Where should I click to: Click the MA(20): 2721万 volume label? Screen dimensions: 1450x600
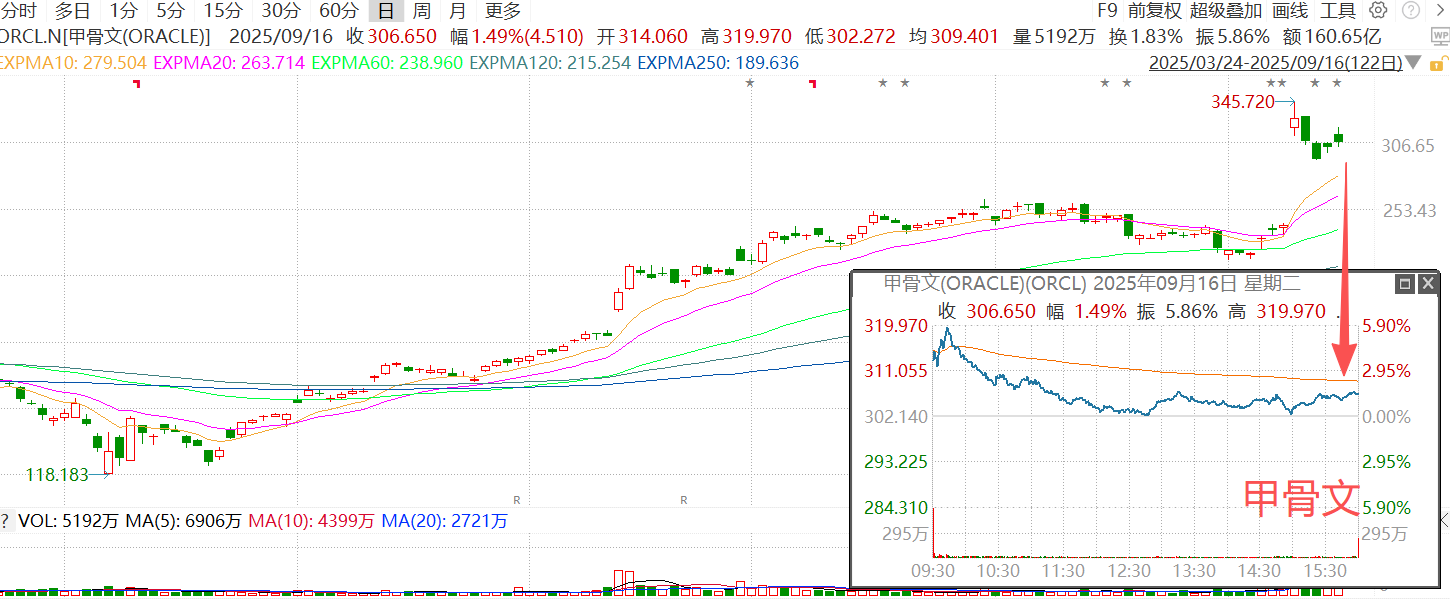(x=445, y=521)
